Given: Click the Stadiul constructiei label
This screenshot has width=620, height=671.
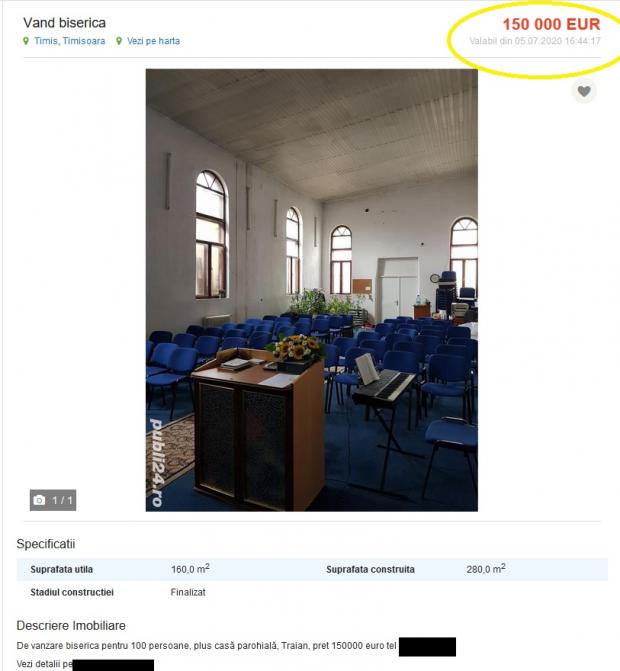Looking at the screenshot, I should 72,592.
